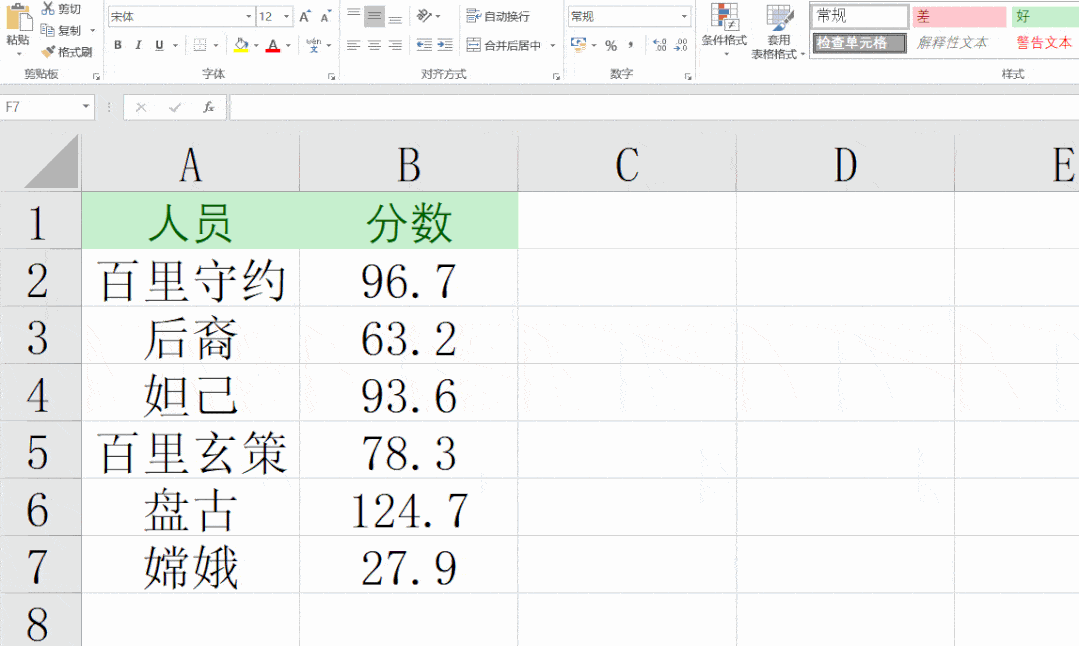
Task: Select the cell with score 124.7
Action: point(409,508)
